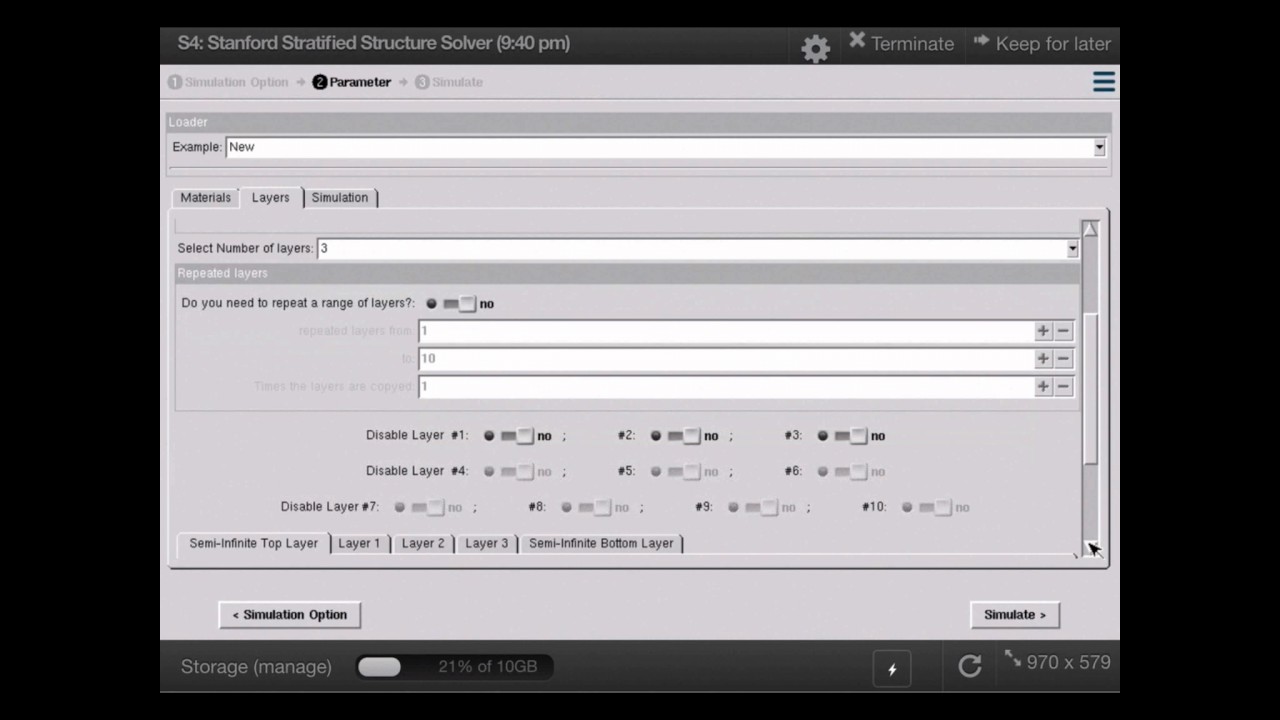Toggle Disable Layer #9 switch

click(762, 508)
